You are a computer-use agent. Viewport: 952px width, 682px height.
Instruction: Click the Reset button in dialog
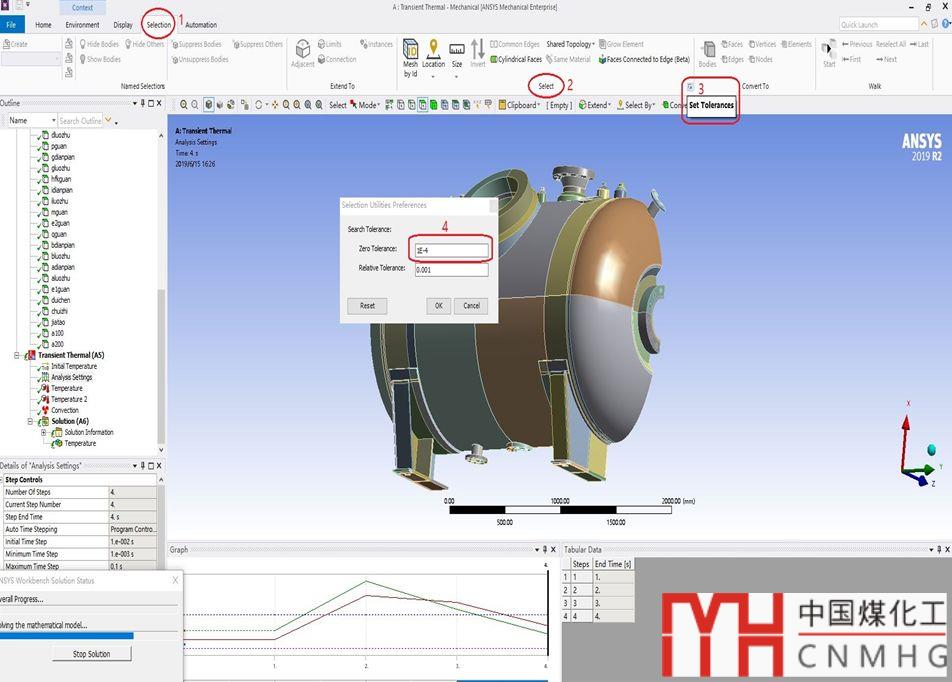(x=367, y=305)
